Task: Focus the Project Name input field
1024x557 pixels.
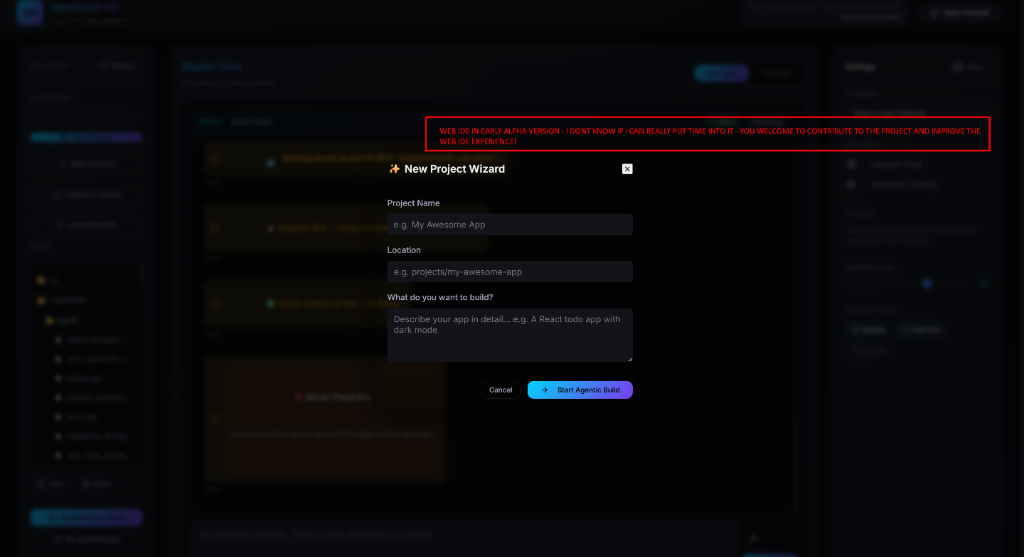Action: point(510,225)
